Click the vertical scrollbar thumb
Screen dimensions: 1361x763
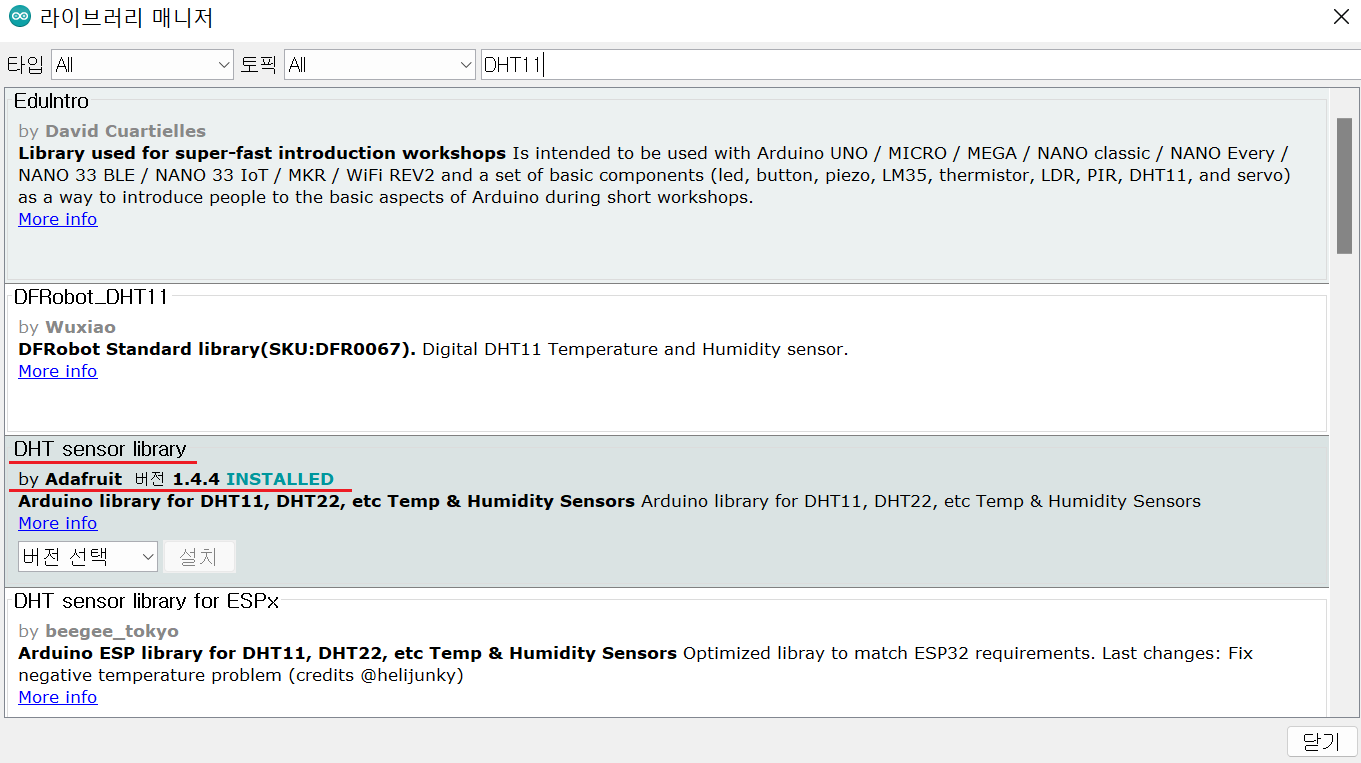click(1344, 186)
